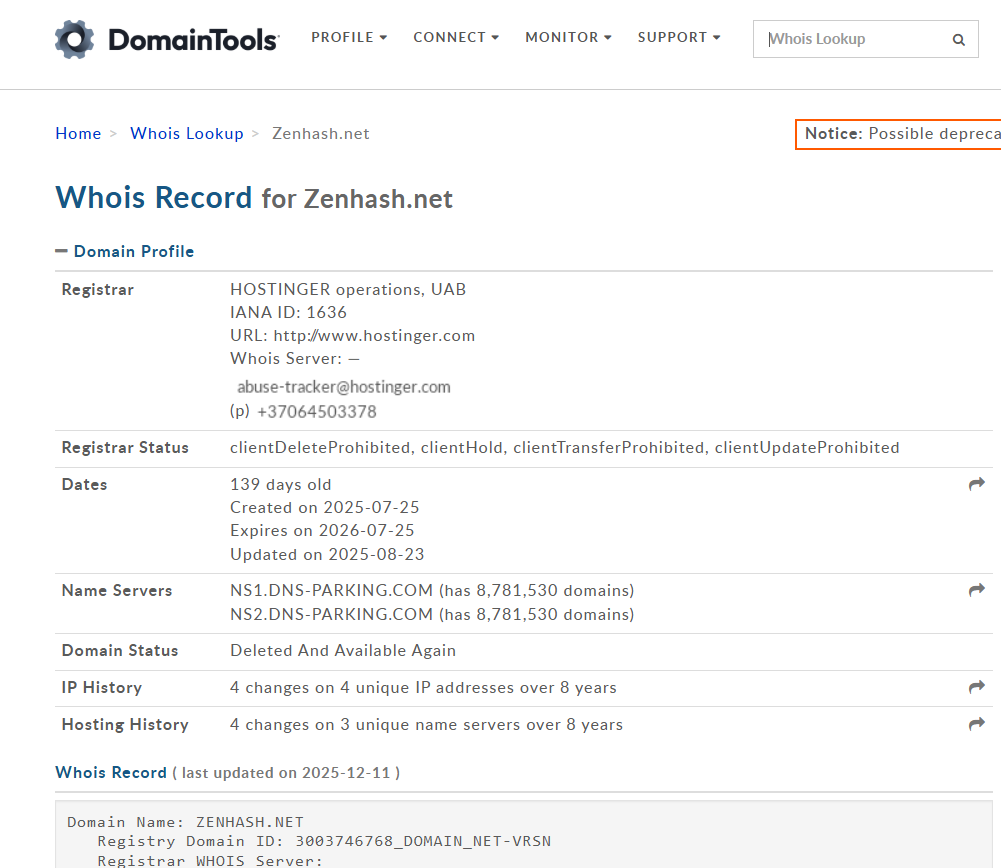Click the Zenhash.net breadcrumb item
The width and height of the screenshot is (1001, 868).
point(321,134)
